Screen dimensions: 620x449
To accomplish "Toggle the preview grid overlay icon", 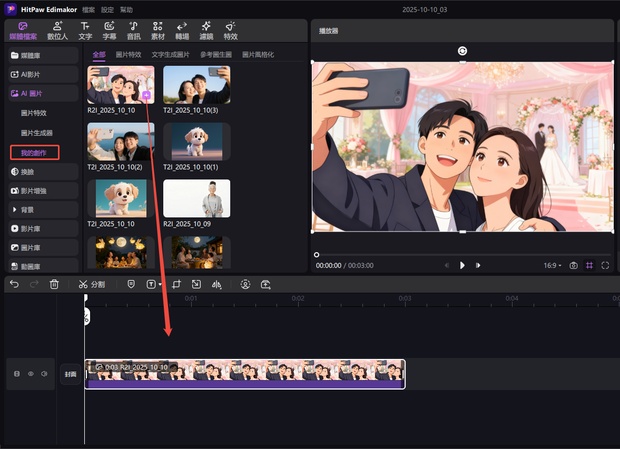I will coord(589,266).
